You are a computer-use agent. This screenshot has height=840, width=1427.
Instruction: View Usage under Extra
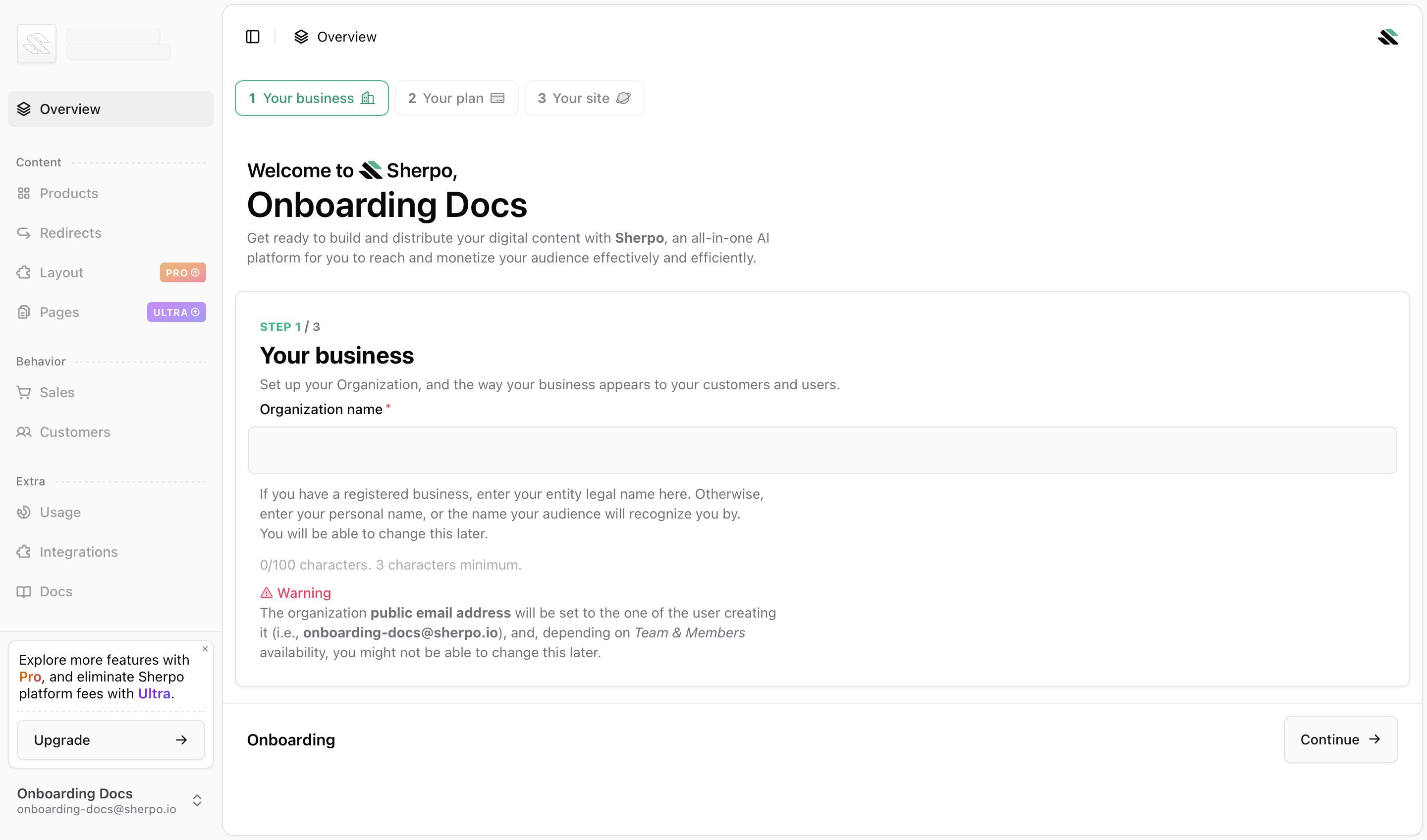point(60,512)
